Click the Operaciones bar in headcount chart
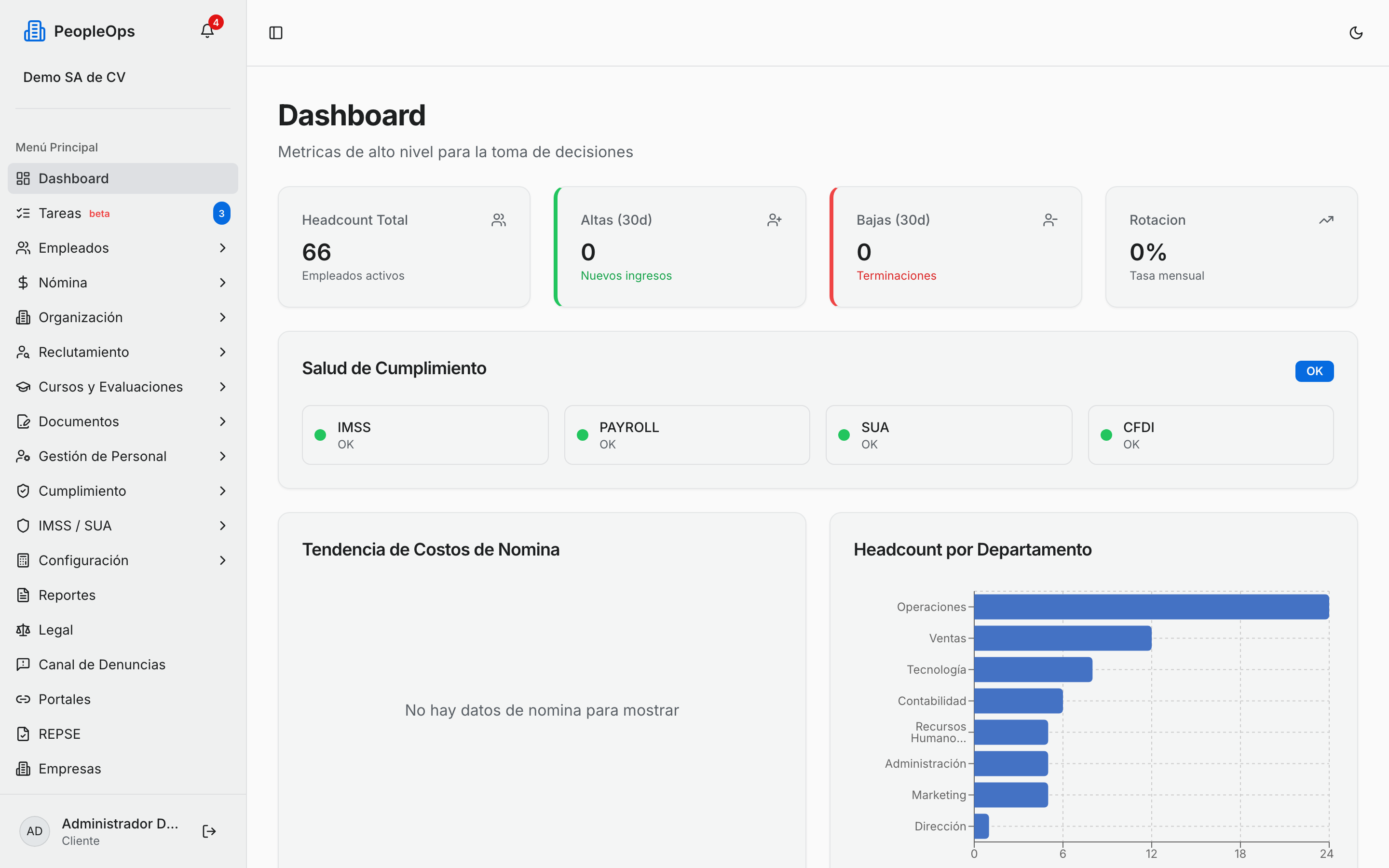This screenshot has height=868, width=1389. click(1151, 607)
